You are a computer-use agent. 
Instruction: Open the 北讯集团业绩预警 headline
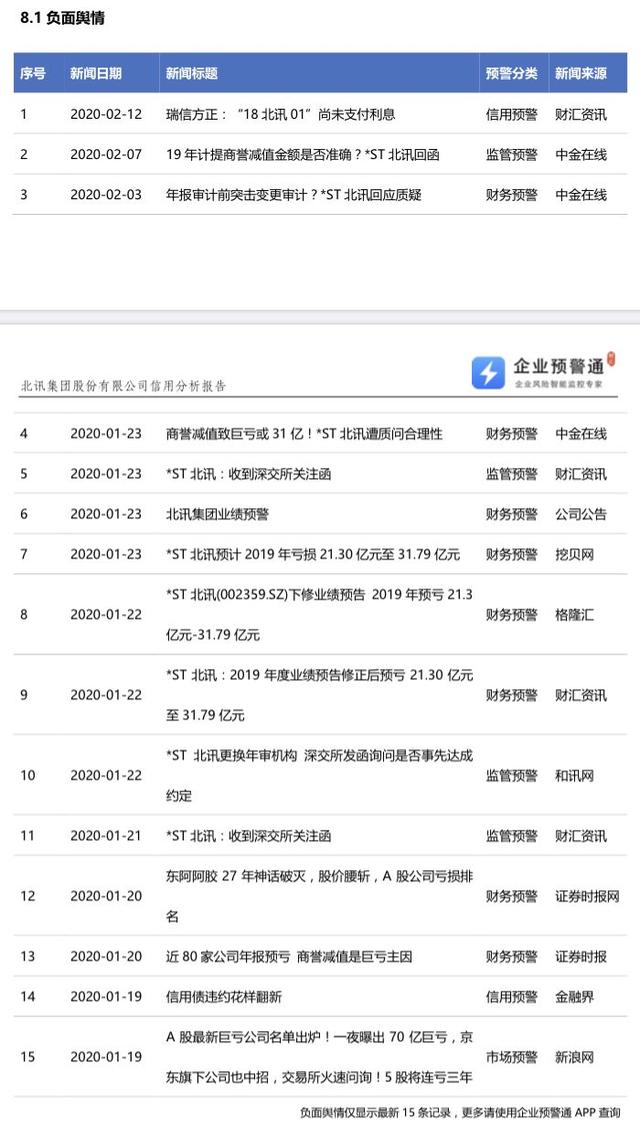(x=217, y=514)
